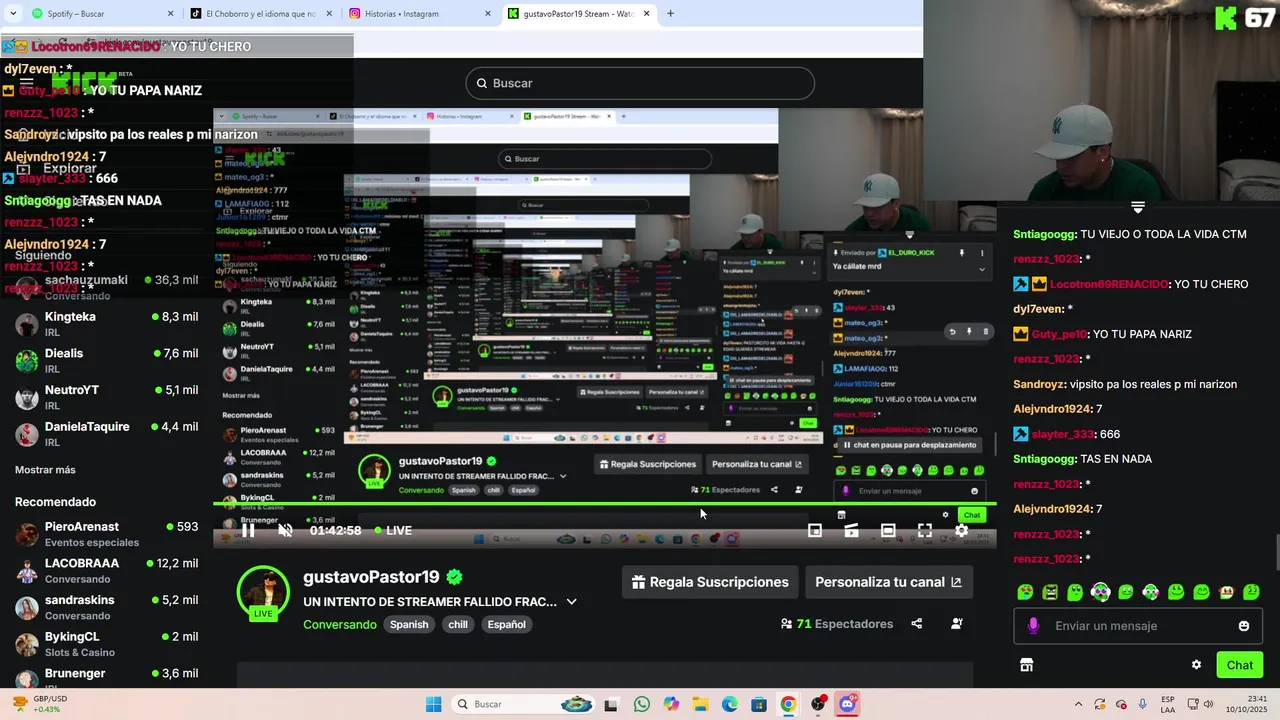This screenshot has width=1280, height=720.
Task: Open Diealis channel in sidebar
Action: point(106,361)
